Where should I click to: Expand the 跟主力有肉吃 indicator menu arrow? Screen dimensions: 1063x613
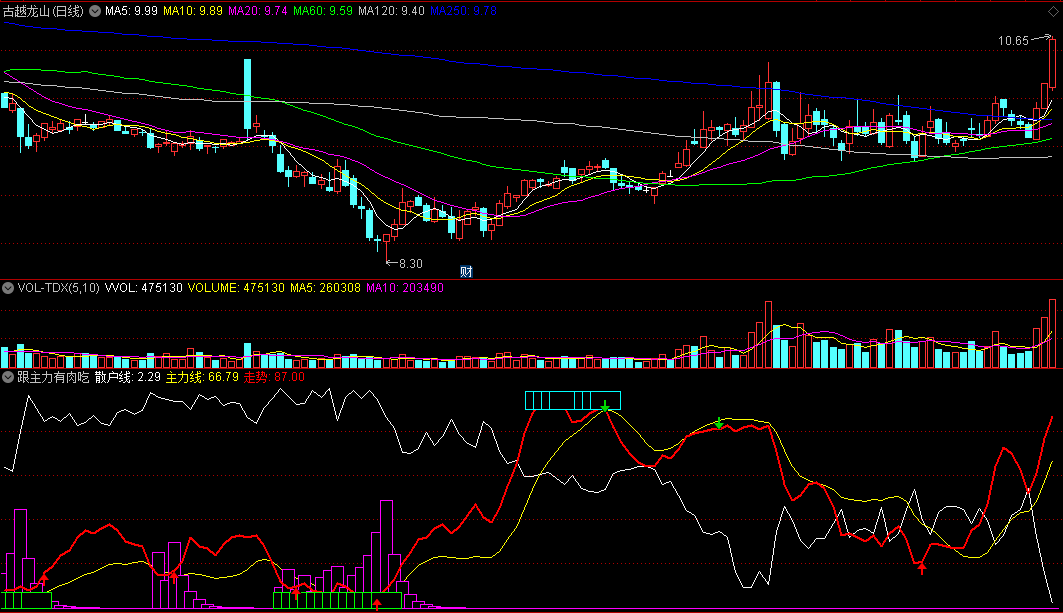(8, 377)
